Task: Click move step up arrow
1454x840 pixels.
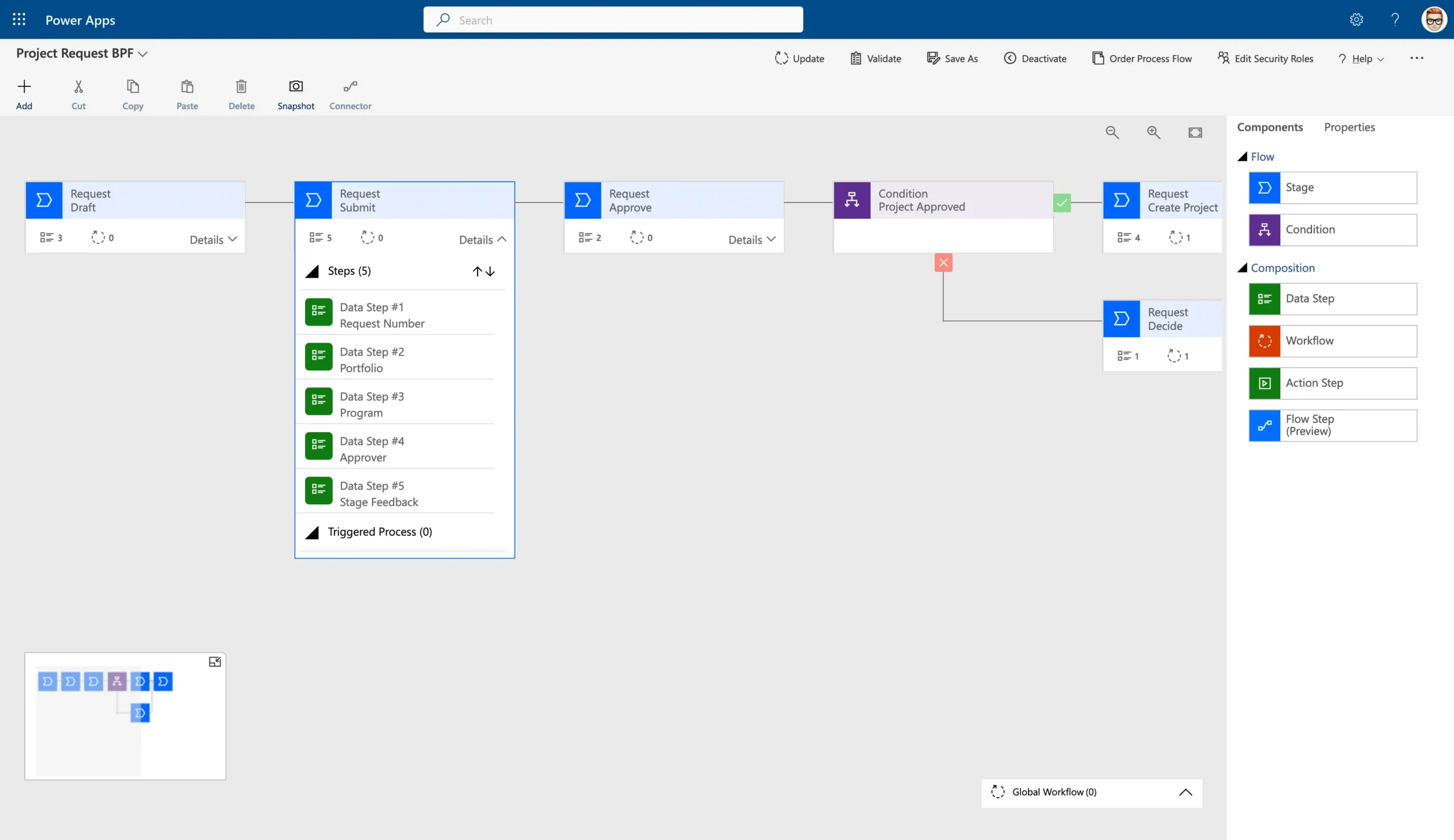Action: [477, 271]
